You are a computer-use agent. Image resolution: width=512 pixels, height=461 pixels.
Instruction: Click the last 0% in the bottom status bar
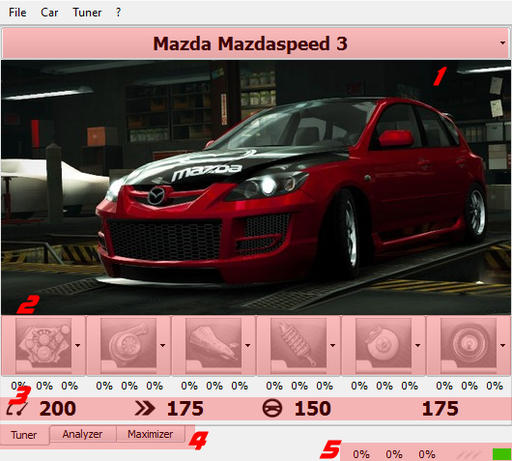point(427,454)
